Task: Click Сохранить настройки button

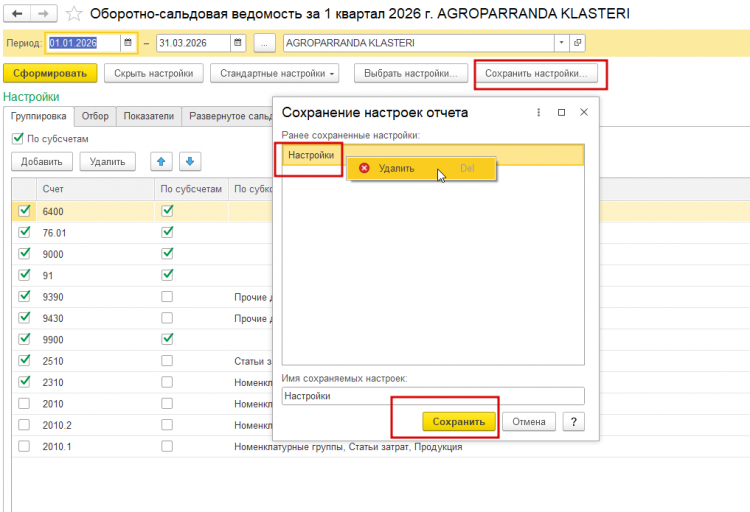Action: (536, 73)
